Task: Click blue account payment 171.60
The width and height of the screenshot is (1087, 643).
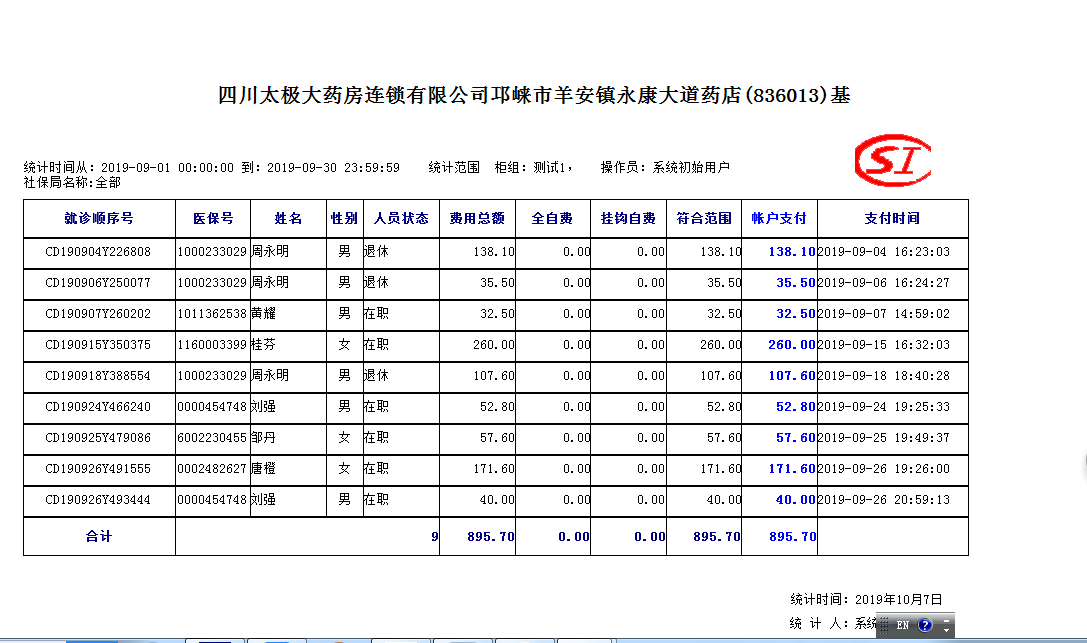Action: (x=792, y=469)
